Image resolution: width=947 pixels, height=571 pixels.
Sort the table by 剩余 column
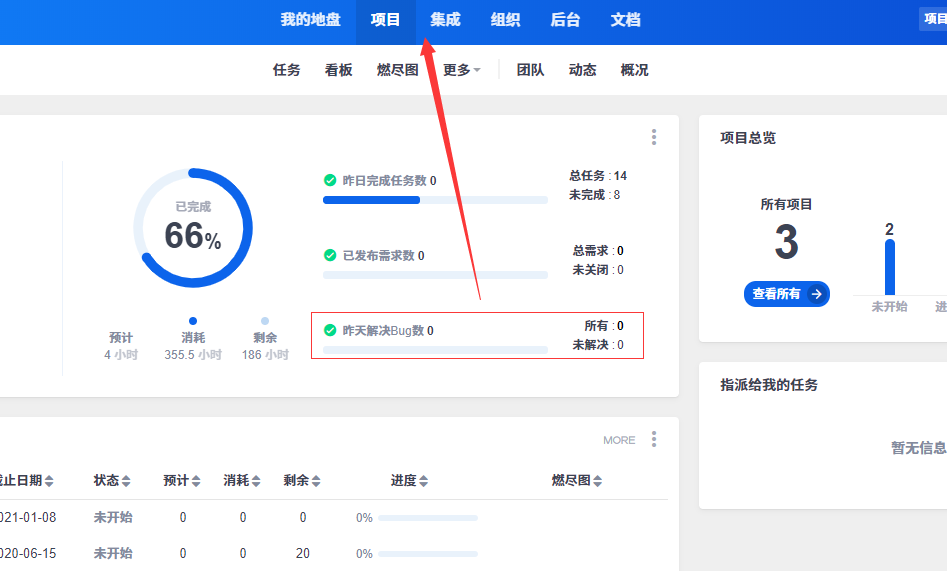302,480
